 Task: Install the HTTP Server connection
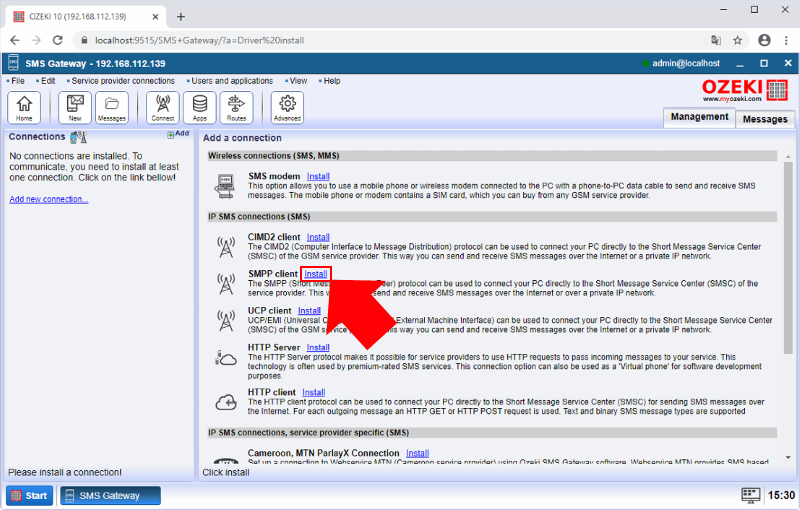(x=318, y=347)
